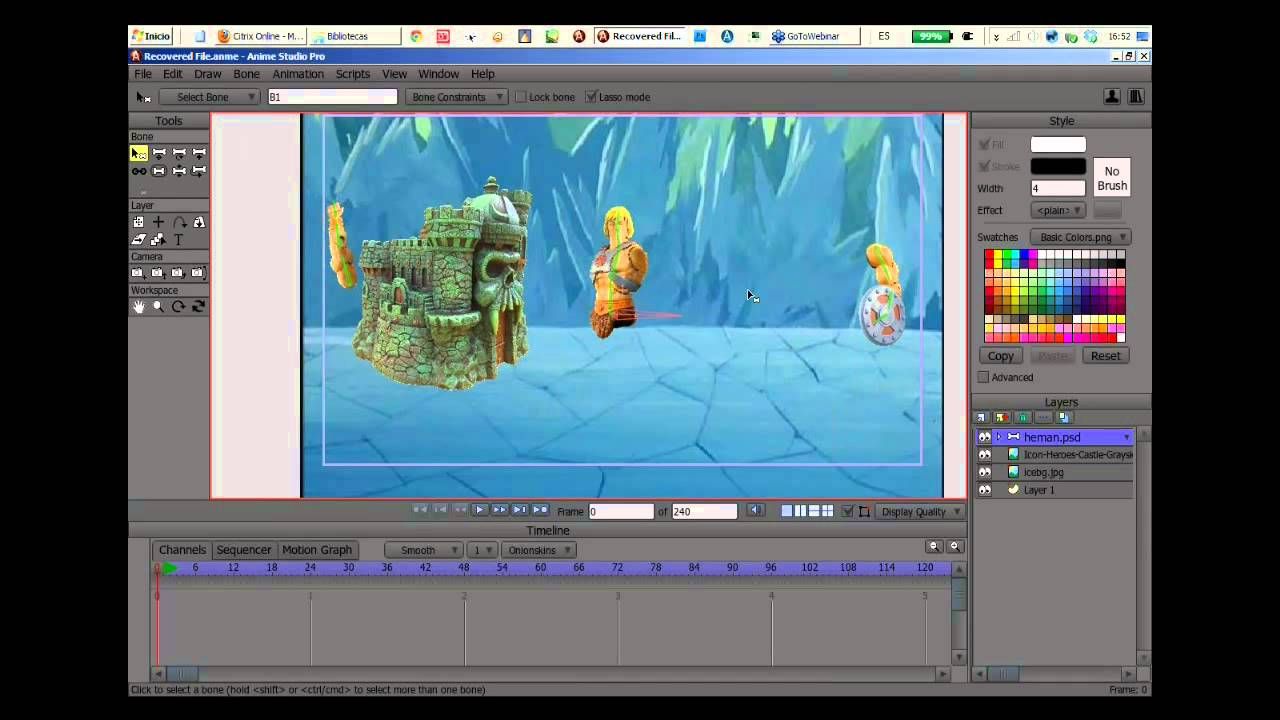Play the animation
This screenshot has height=720, width=1280.
479,511
